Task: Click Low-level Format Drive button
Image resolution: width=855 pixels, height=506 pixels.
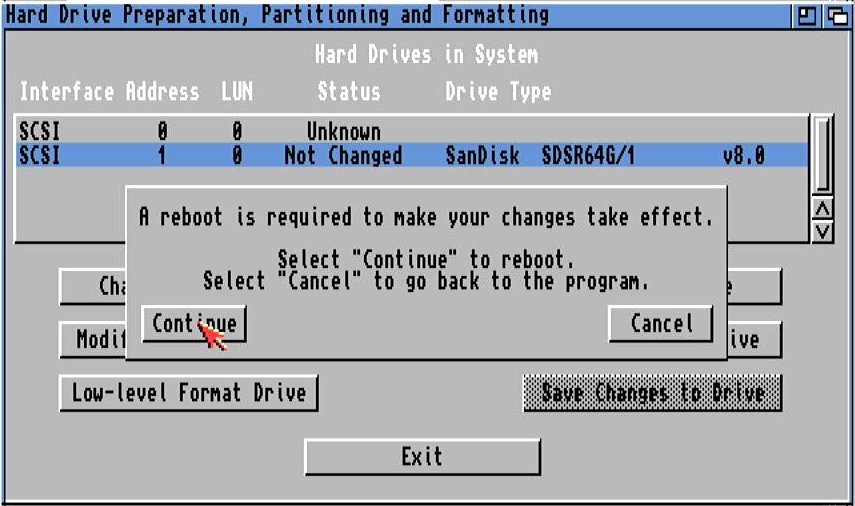Action: 188,392
